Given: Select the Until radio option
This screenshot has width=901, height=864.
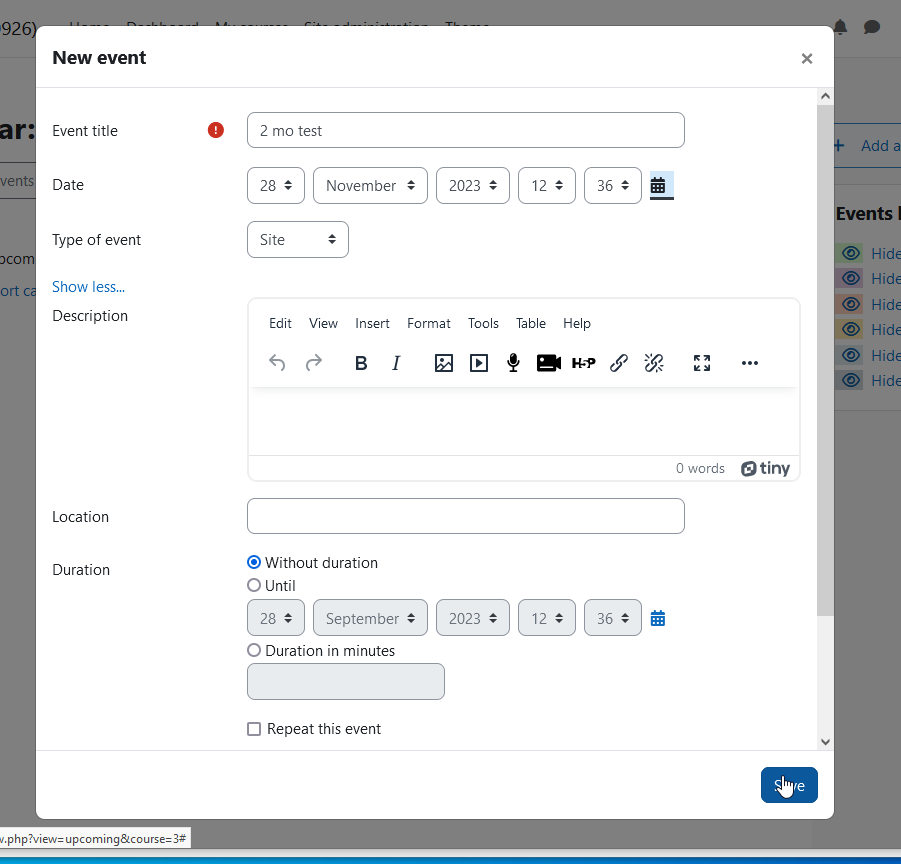Looking at the screenshot, I should click(x=254, y=585).
